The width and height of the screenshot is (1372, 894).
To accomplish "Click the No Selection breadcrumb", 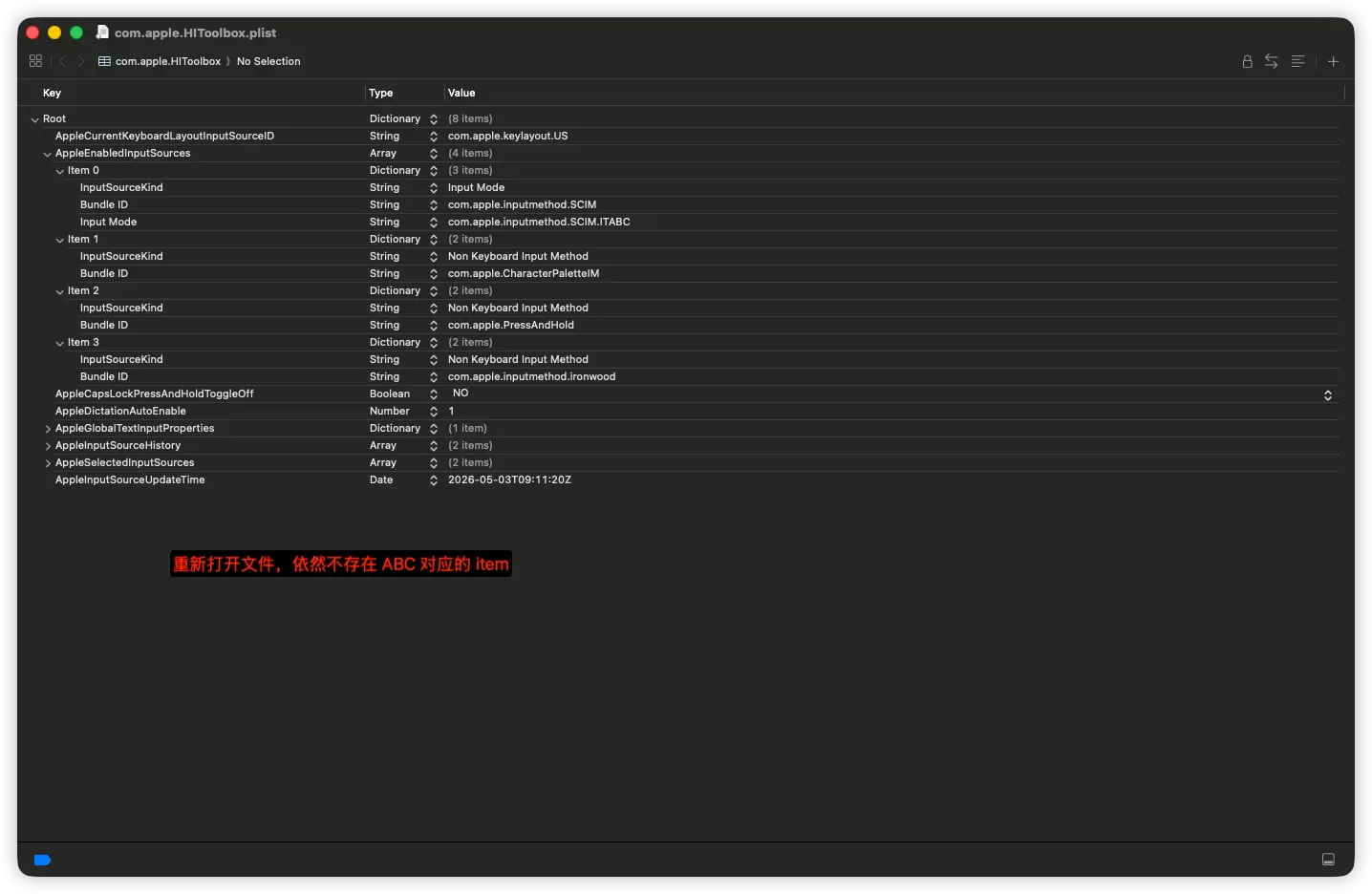I will click(268, 61).
